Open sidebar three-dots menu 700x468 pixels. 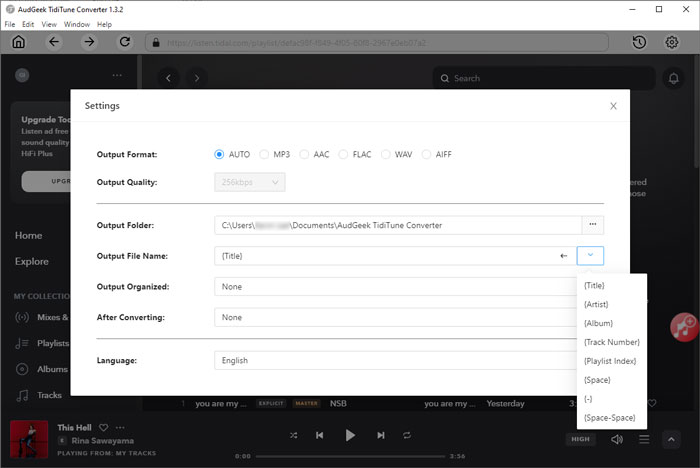pyautogui.click(x=117, y=75)
